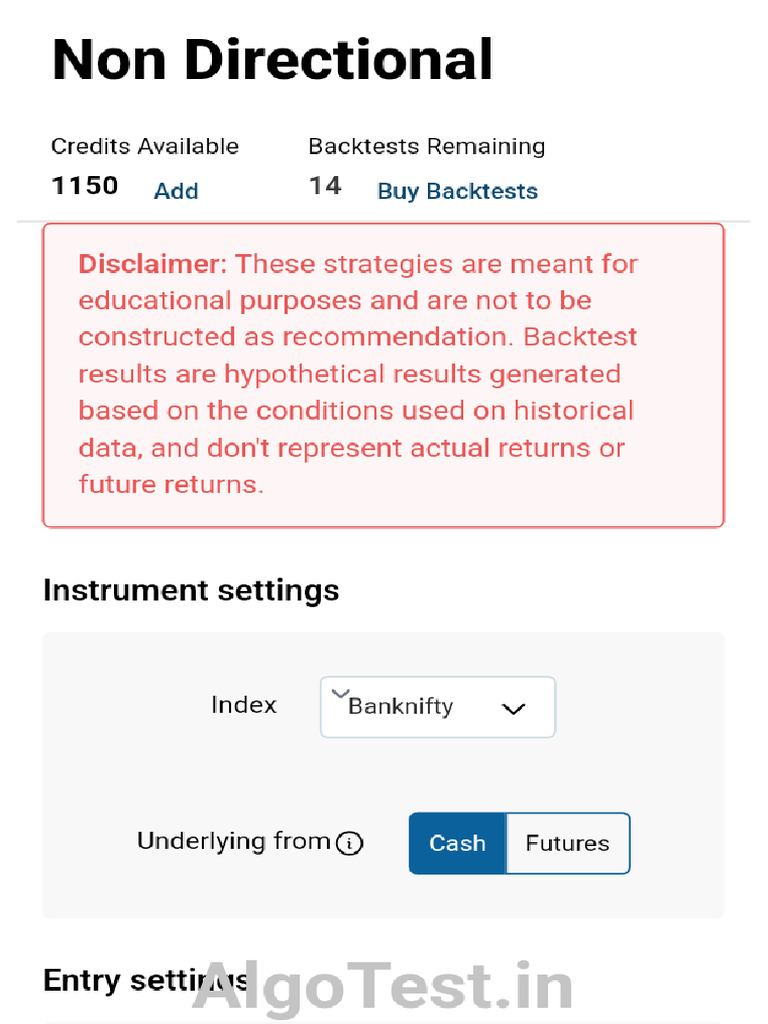This screenshot has width=768, height=1024.
Task: Click the Credits Available label
Action: 145,146
